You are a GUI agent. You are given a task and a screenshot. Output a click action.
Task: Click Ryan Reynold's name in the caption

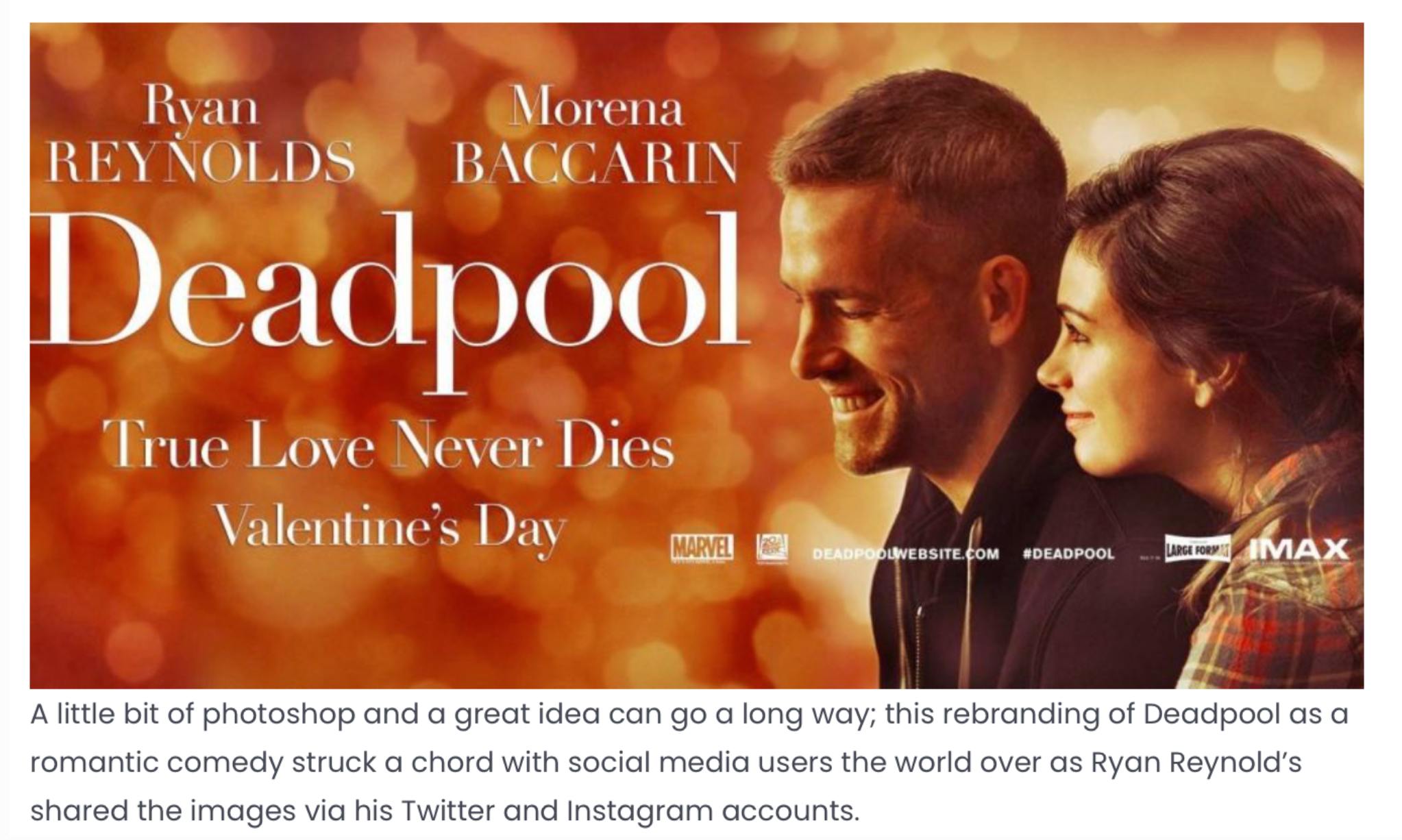pyautogui.click(x=1196, y=763)
